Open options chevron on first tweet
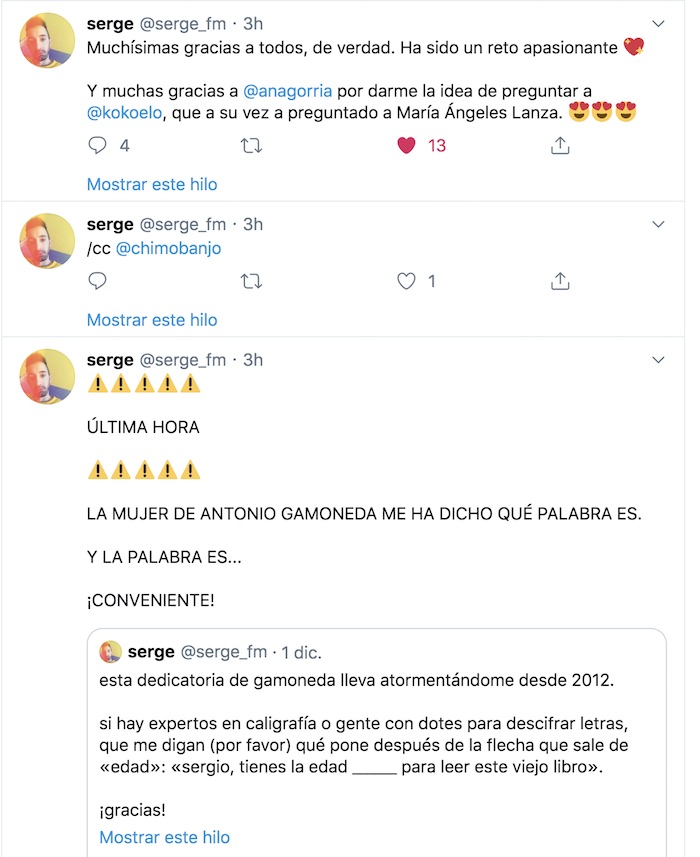The width and height of the screenshot is (700, 857). 658,23
